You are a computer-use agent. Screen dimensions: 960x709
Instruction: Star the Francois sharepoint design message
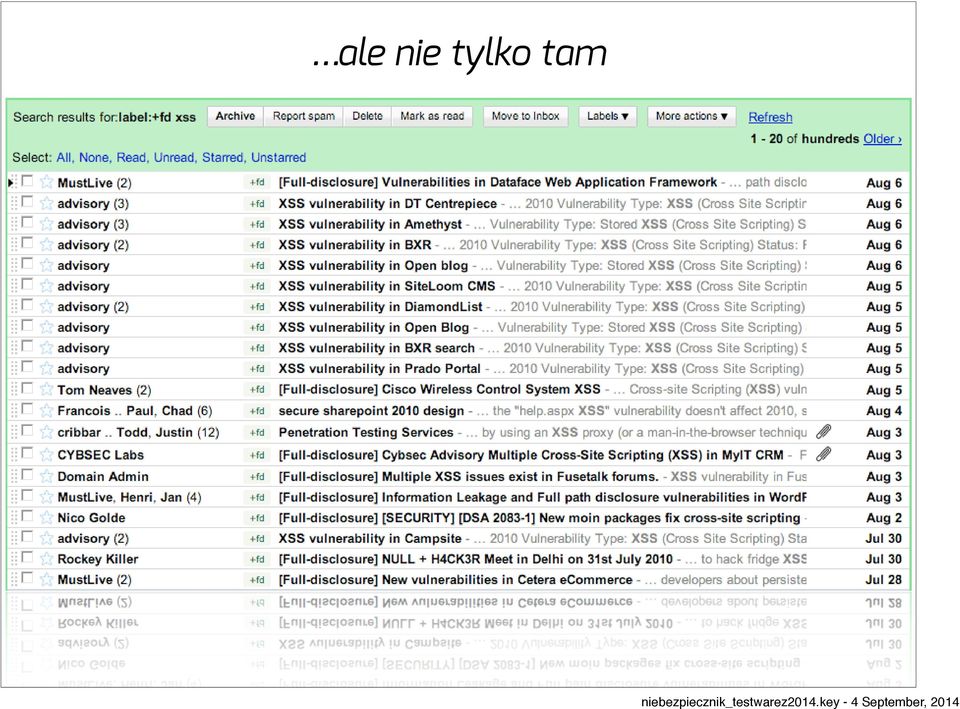(x=47, y=411)
